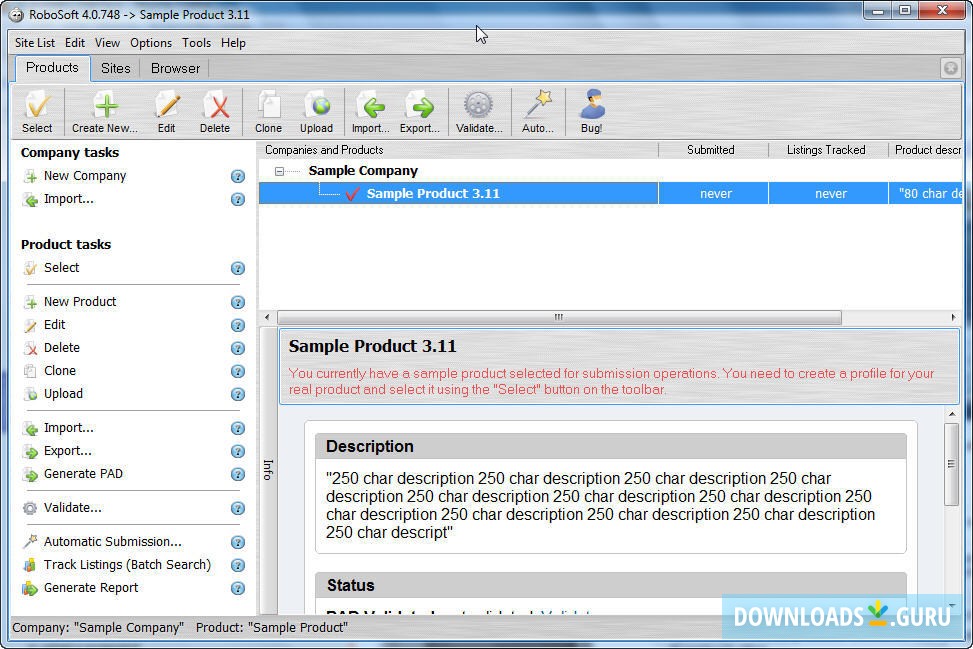Open help for New Company task
This screenshot has height=649, width=973.
click(238, 176)
